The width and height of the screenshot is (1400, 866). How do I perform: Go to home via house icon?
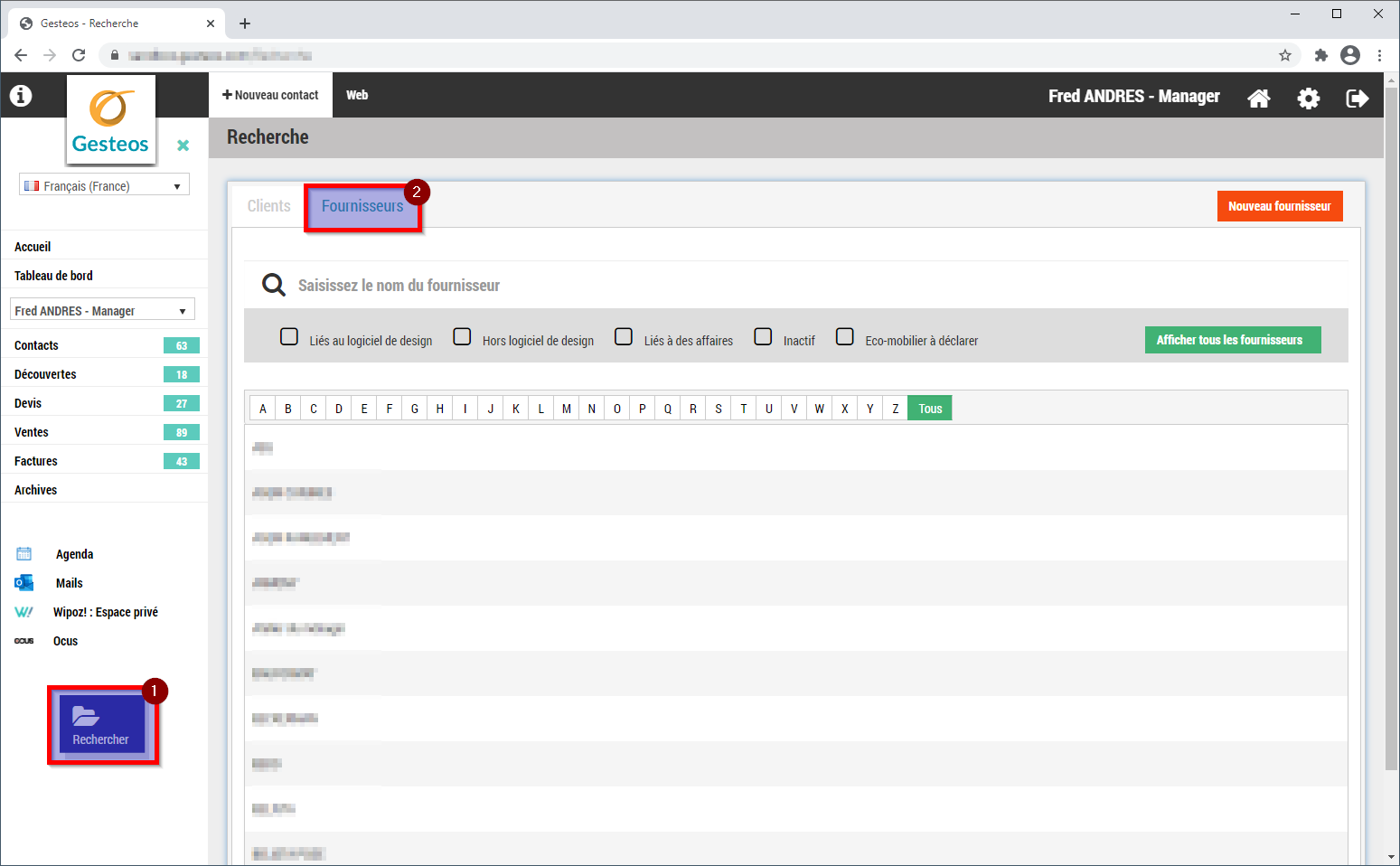(1258, 98)
